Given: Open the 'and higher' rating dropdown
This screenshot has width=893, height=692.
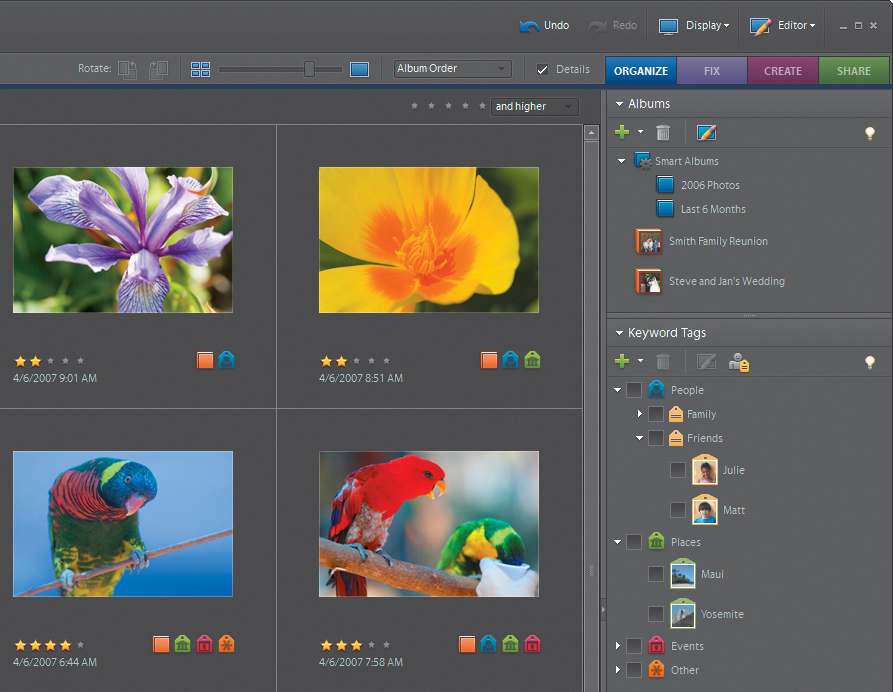Looking at the screenshot, I should 534,106.
